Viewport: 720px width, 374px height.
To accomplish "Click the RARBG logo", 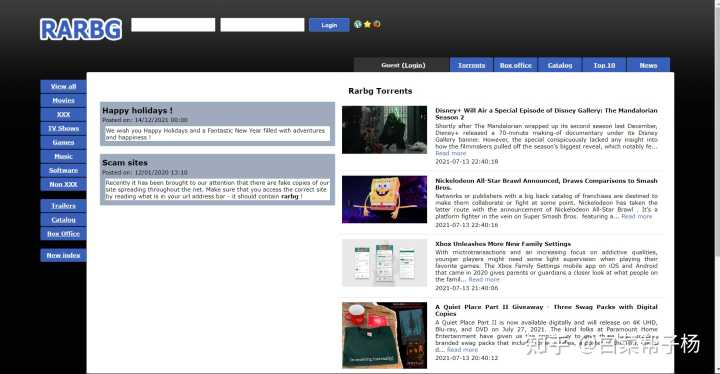I will pyautogui.click(x=81, y=29).
